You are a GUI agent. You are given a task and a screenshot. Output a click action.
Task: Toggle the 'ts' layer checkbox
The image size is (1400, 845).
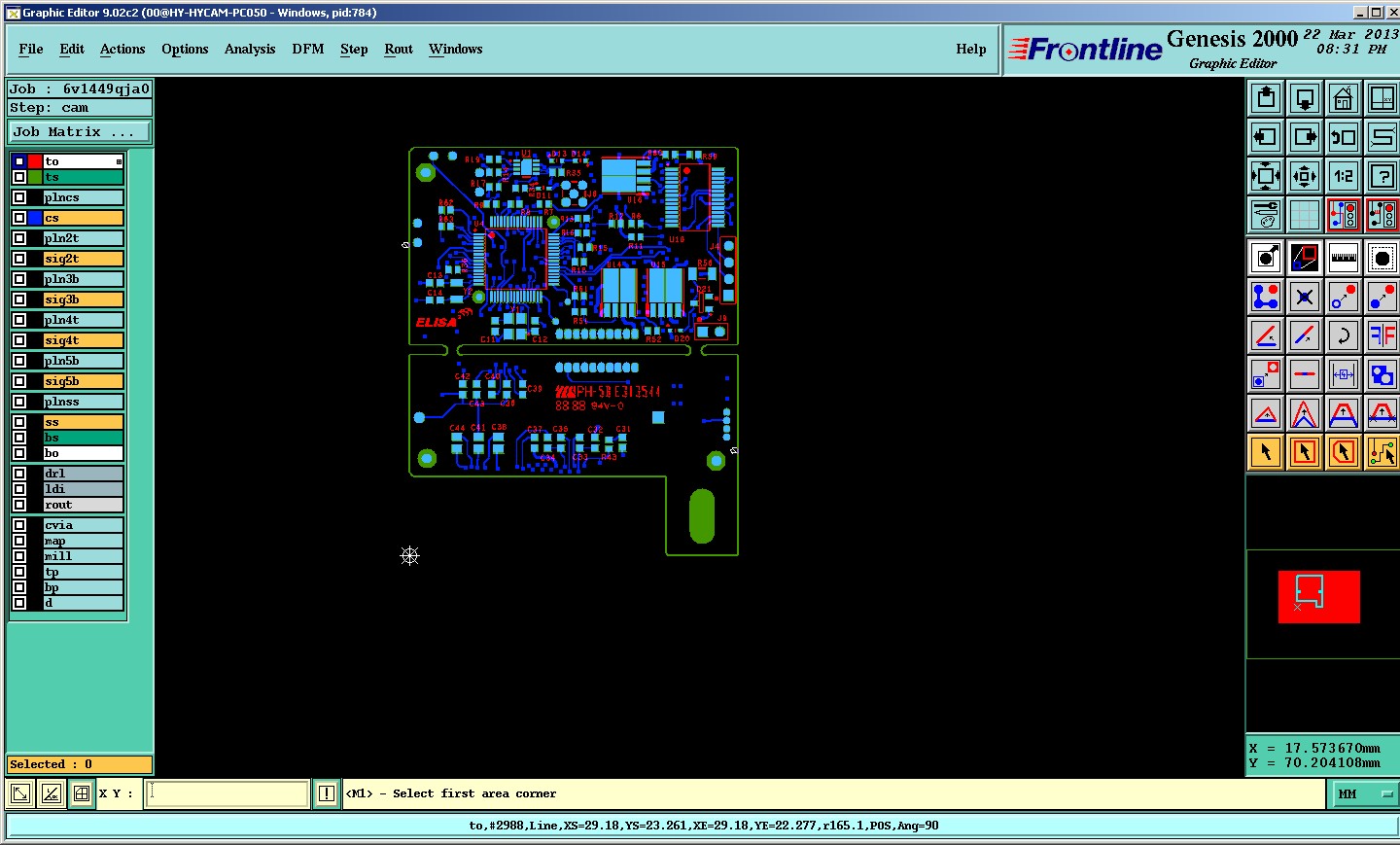tap(19, 177)
